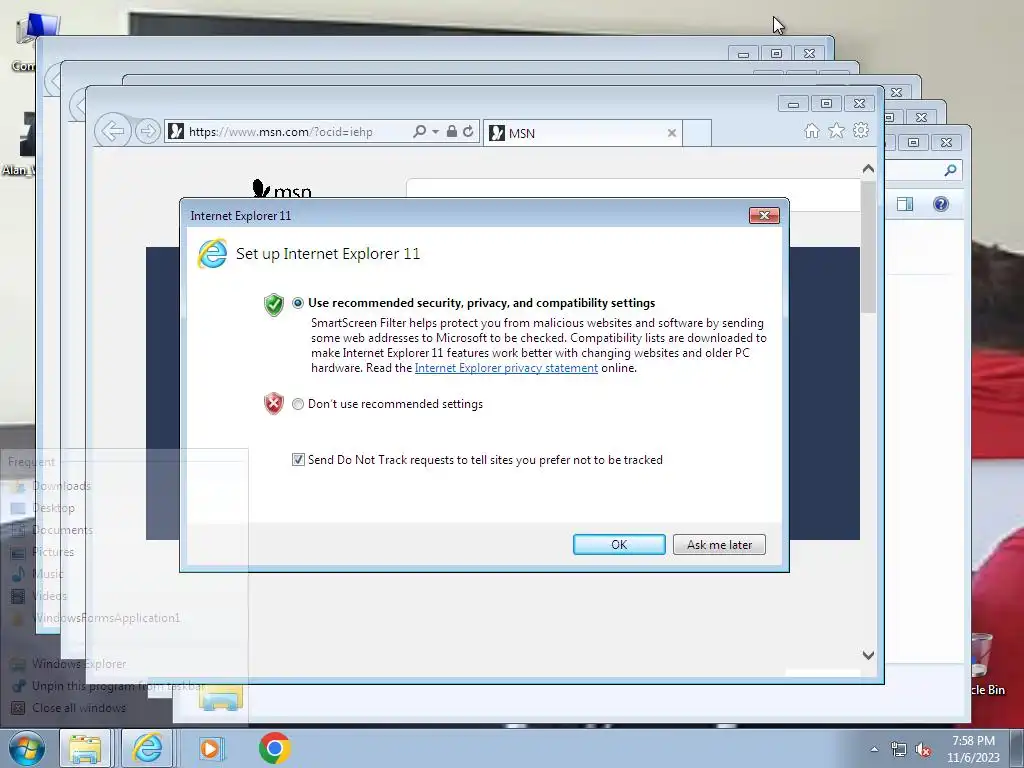Click the lock security report icon
This screenshot has width=1024, height=768.
[x=451, y=131]
